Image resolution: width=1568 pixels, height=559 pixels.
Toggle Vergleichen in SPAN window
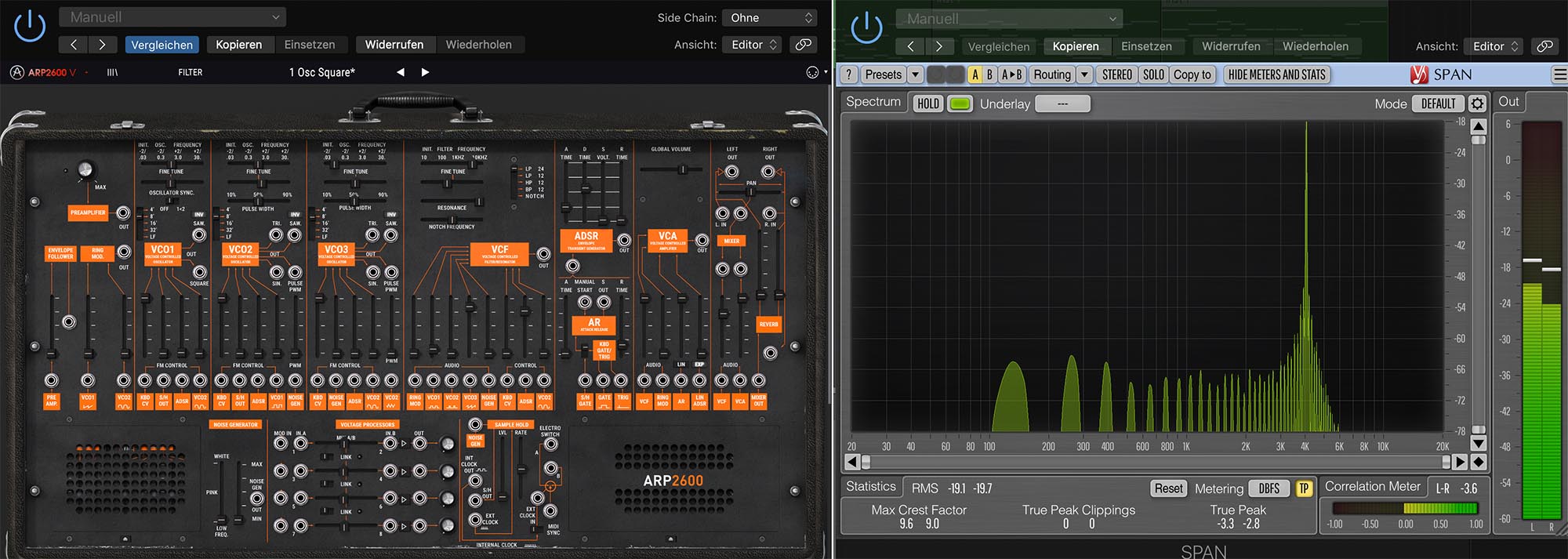pos(998,46)
